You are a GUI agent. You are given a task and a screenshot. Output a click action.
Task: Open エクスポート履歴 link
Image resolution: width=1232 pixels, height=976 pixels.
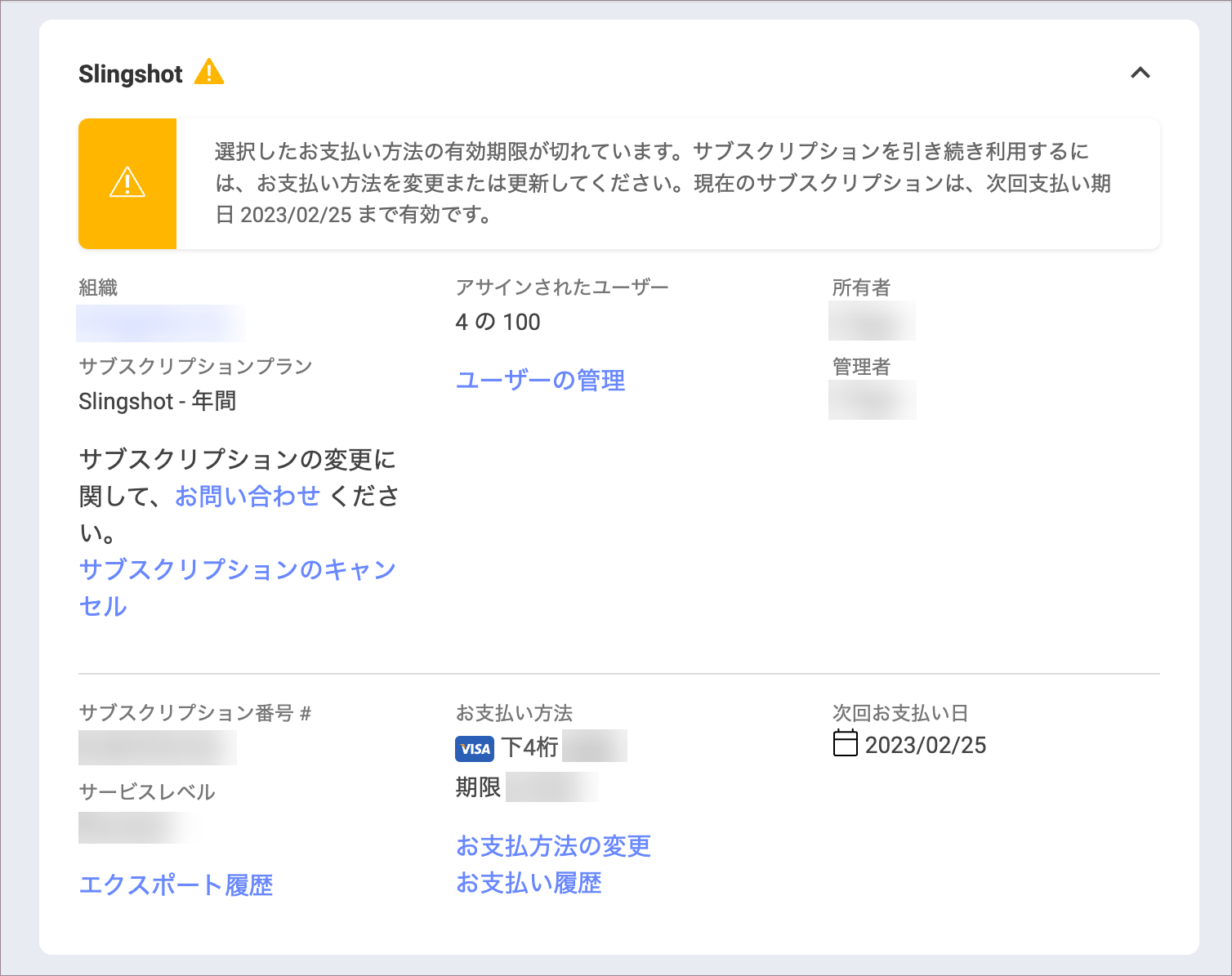click(176, 885)
